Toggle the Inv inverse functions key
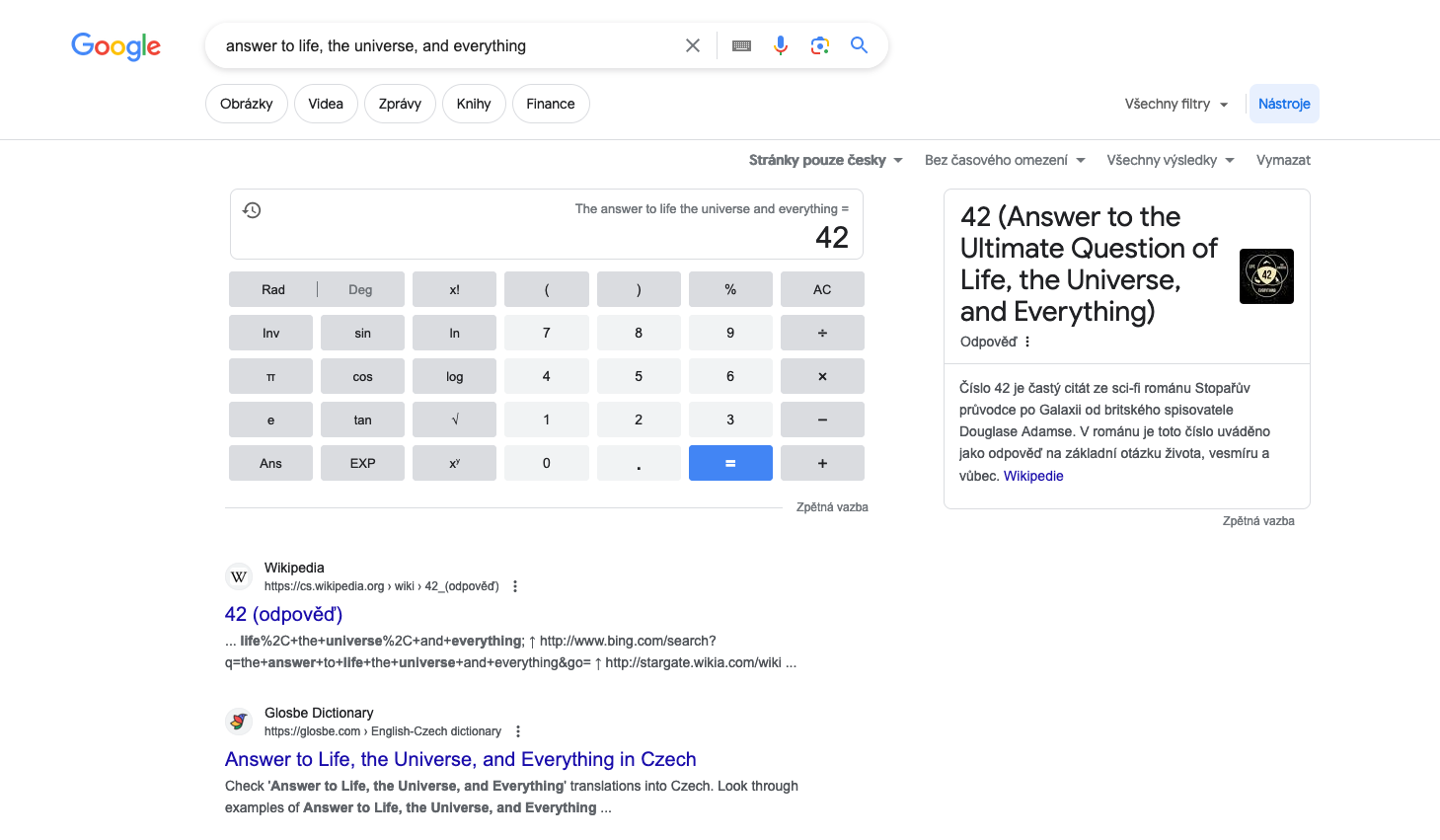 [x=270, y=333]
